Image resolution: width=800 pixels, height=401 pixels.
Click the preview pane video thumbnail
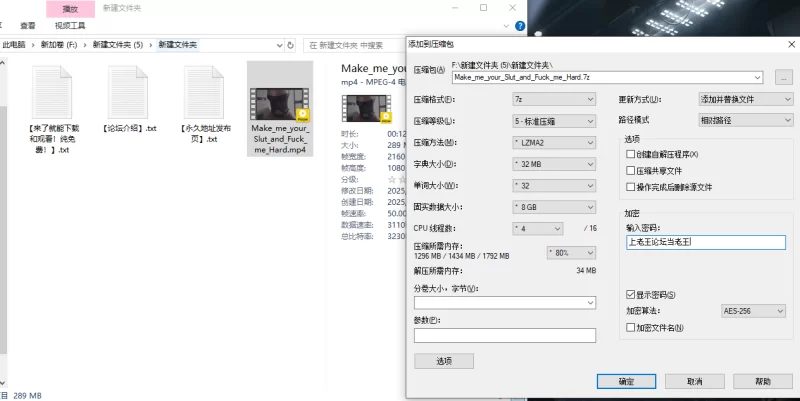[366, 109]
